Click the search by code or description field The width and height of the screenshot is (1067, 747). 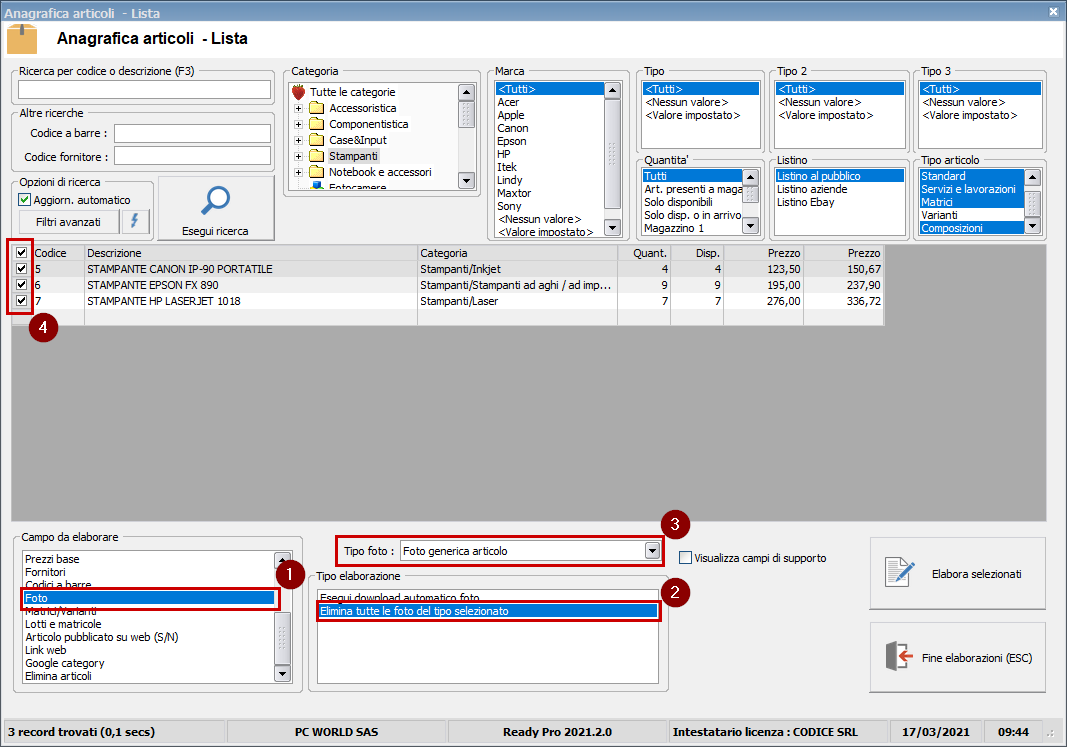tap(144, 90)
